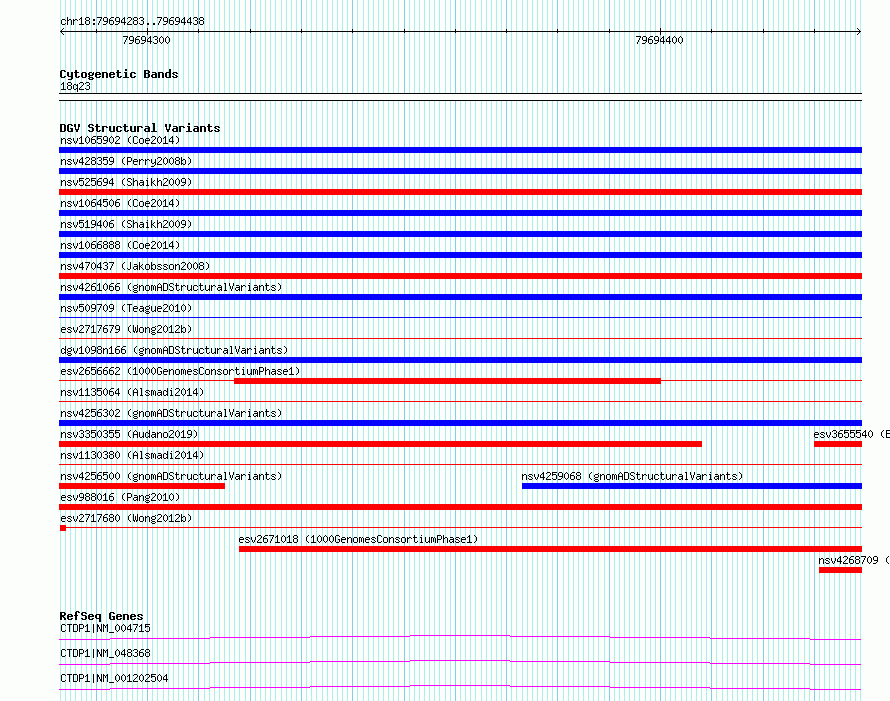Image resolution: width=890 pixels, height=701 pixels.
Task: Open the nsv1064506 (Coe2014) variant label
Action: pyautogui.click(x=120, y=203)
